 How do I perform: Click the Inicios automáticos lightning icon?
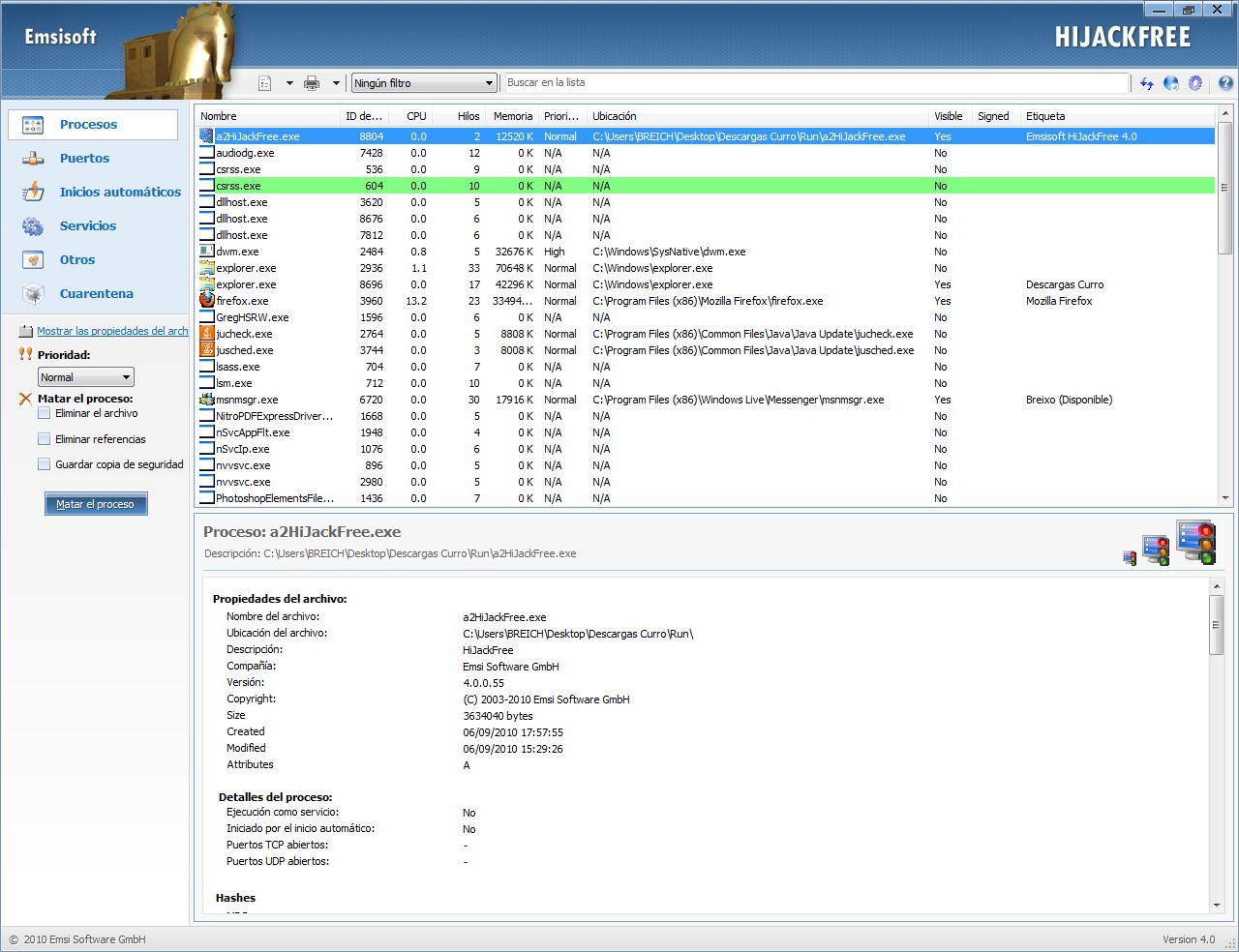(x=33, y=193)
